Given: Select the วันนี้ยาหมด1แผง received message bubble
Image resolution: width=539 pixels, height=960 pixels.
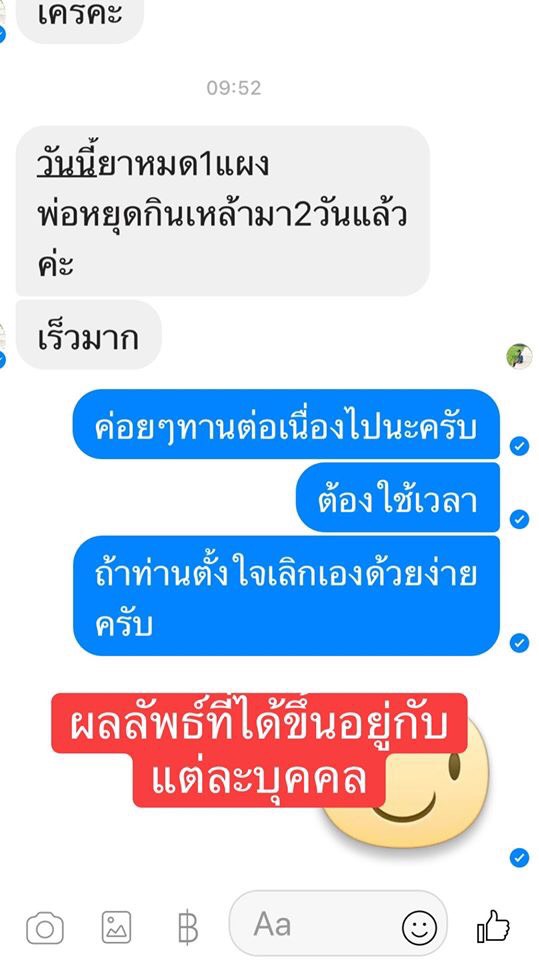Looking at the screenshot, I should point(222,211).
